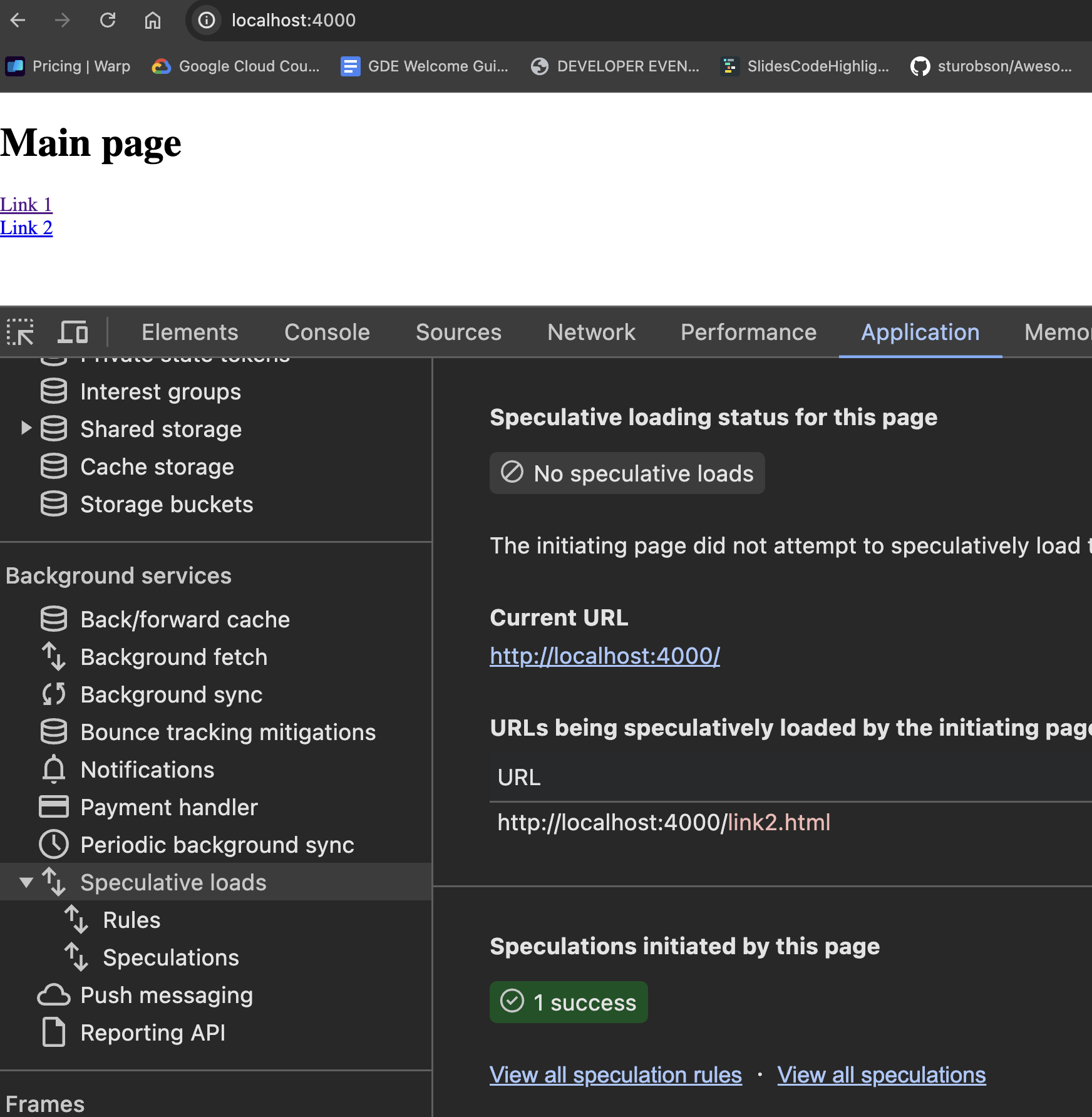Toggle the device toolbar icon
The height and width of the screenshot is (1117, 1092).
click(73, 332)
